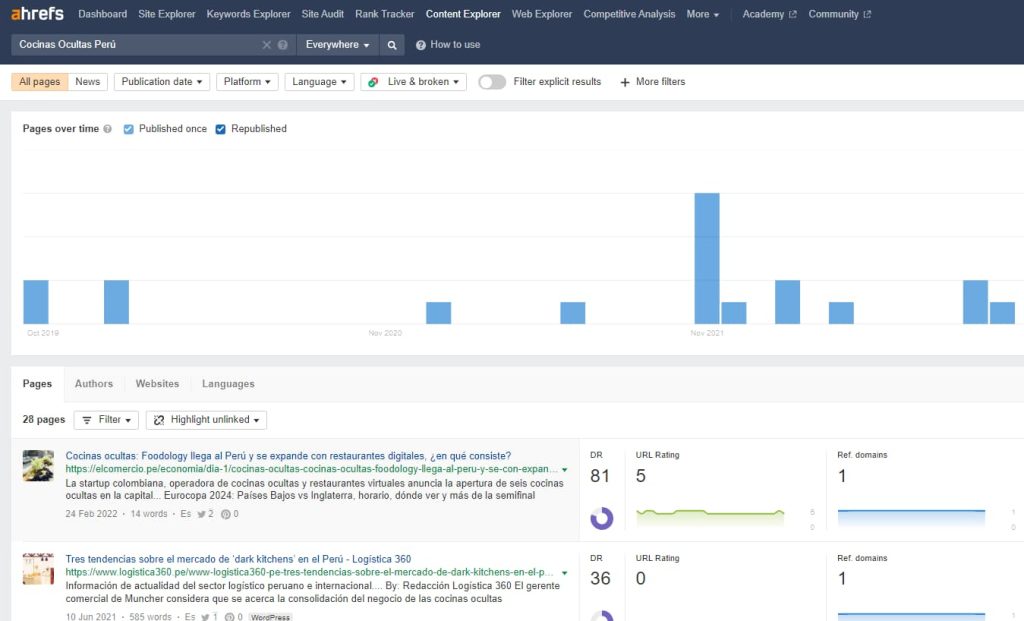
Task: Open the More menu in top navigation
Action: [x=703, y=14]
